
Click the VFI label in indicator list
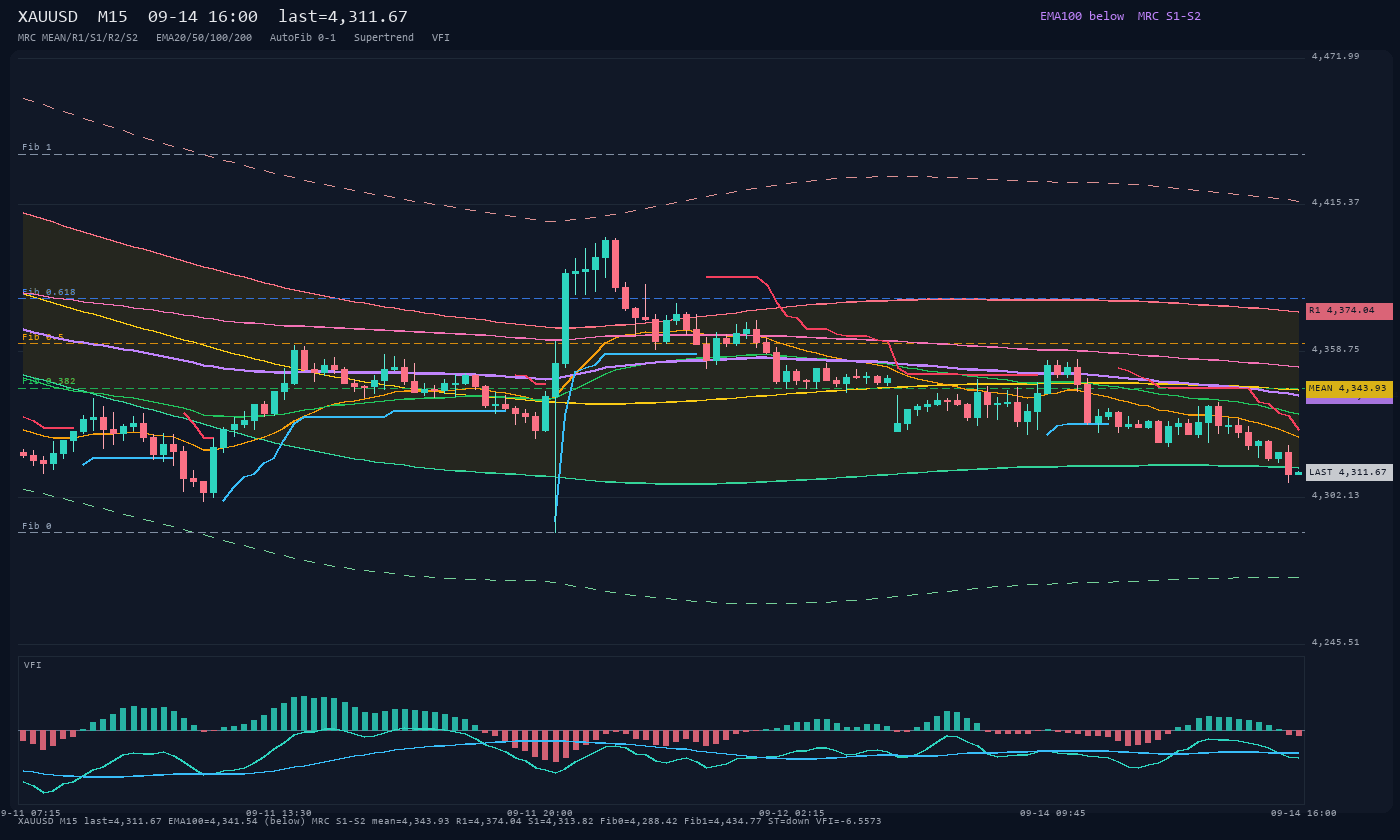(x=441, y=38)
